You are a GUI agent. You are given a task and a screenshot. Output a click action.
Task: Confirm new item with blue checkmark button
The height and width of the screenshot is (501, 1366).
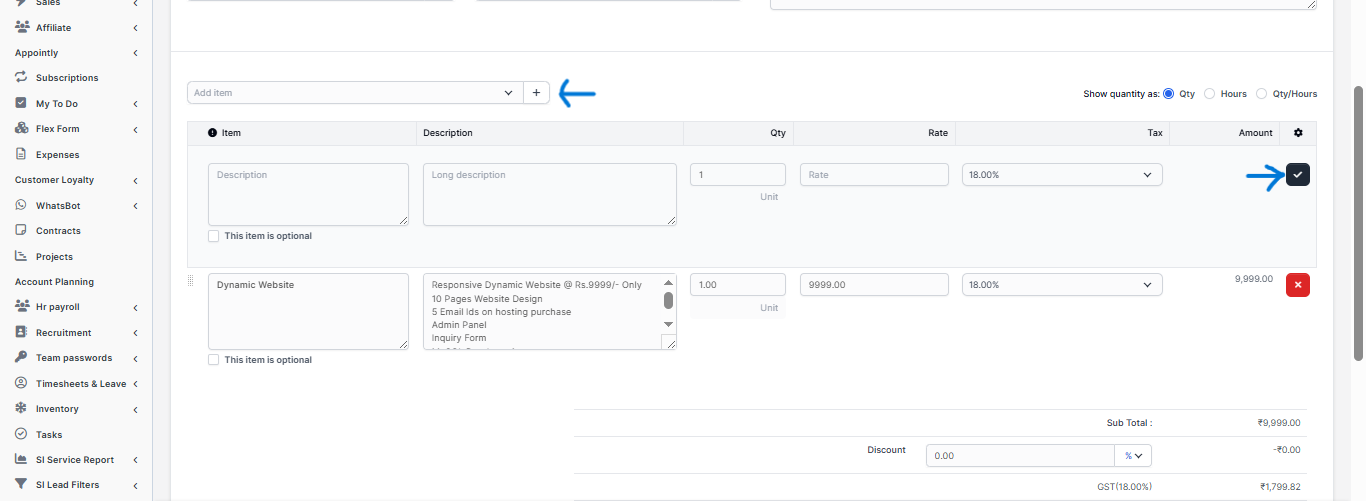(x=1297, y=175)
